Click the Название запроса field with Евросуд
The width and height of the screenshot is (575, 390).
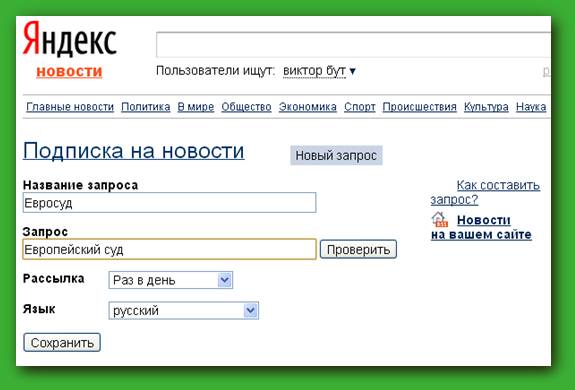[169, 203]
